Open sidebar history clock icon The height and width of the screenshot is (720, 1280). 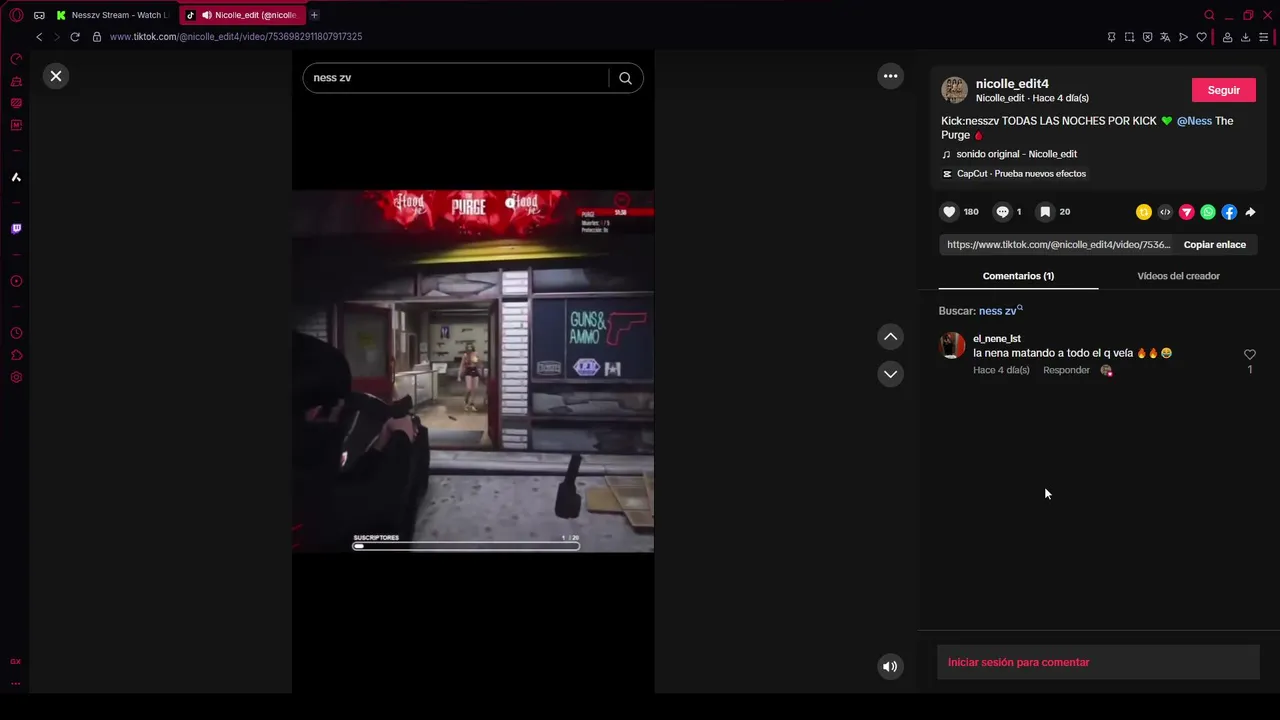[x=16, y=333]
